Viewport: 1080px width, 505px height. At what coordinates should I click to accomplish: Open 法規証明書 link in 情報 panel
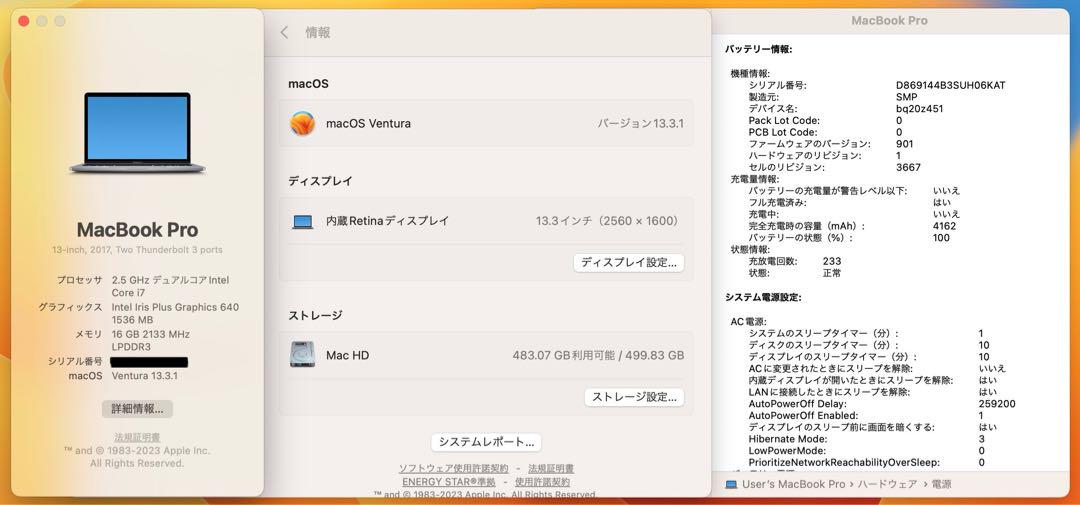tap(551, 468)
